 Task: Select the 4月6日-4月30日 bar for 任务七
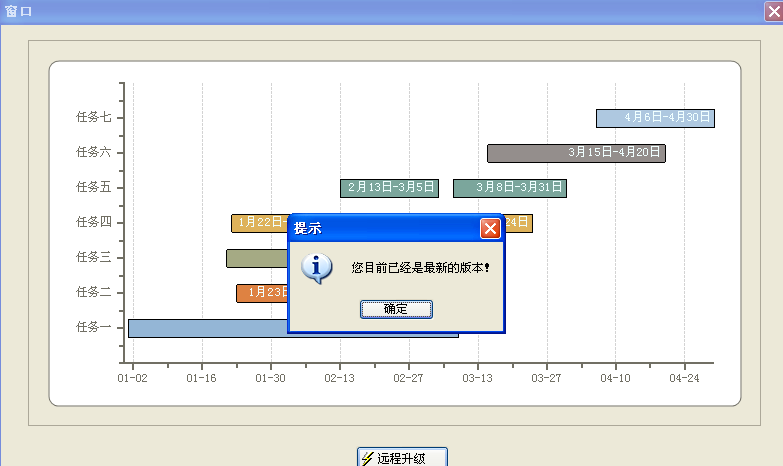(655, 118)
